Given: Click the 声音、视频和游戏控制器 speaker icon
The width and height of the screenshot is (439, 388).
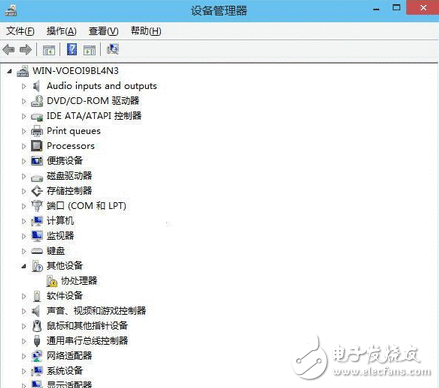Looking at the screenshot, I should pyautogui.click(x=36, y=311).
